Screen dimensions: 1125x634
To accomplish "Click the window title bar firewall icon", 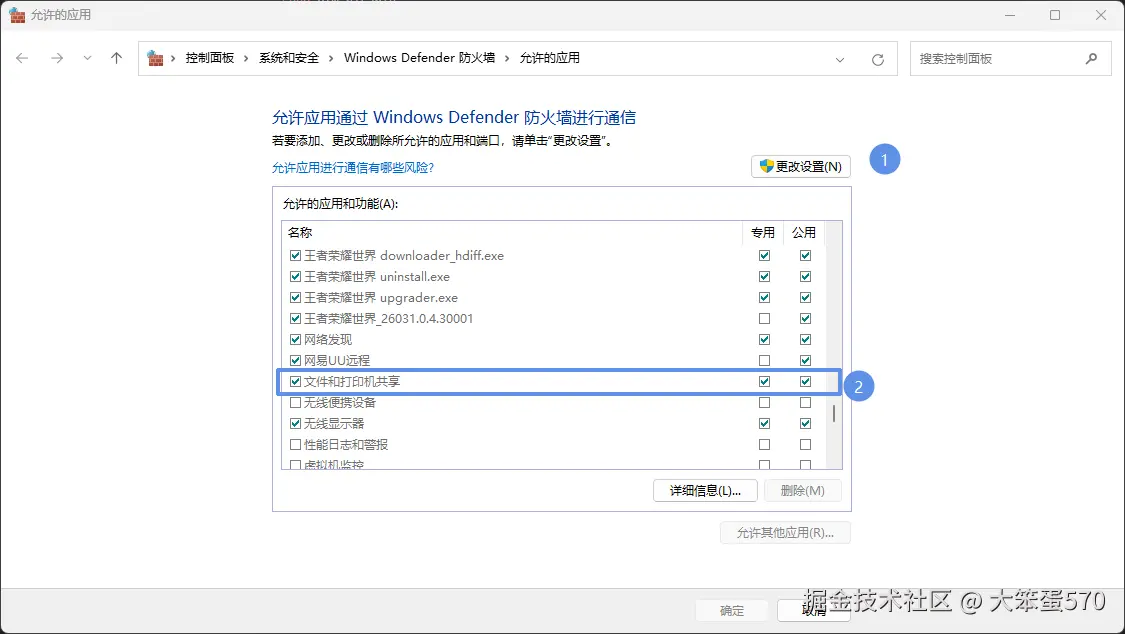I will 17,15.
